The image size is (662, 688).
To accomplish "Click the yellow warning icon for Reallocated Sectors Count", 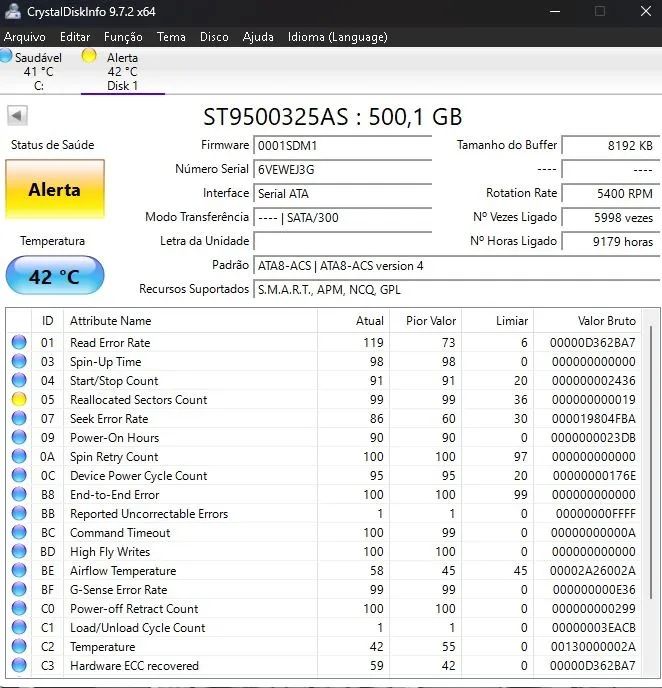I will click(x=19, y=399).
